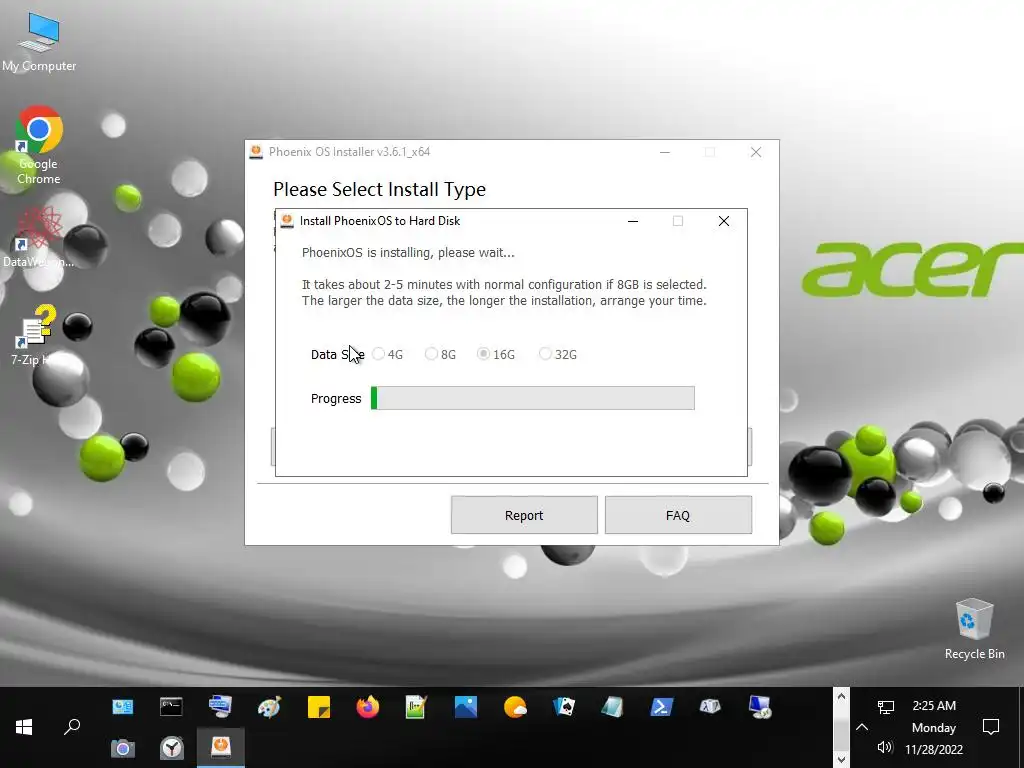The image size is (1024, 768).
Task: Open the Photos app from taskbar
Action: point(466,707)
